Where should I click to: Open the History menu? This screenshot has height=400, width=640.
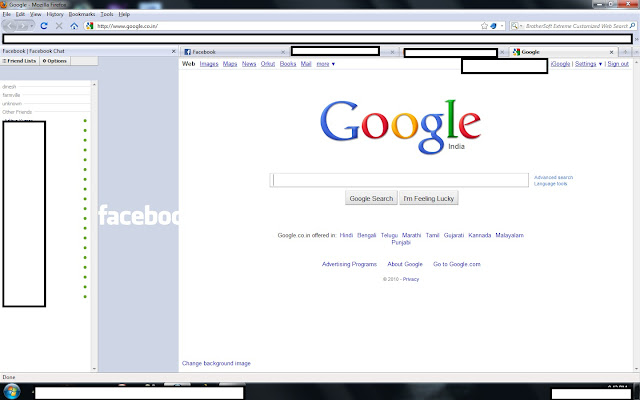tap(55, 14)
